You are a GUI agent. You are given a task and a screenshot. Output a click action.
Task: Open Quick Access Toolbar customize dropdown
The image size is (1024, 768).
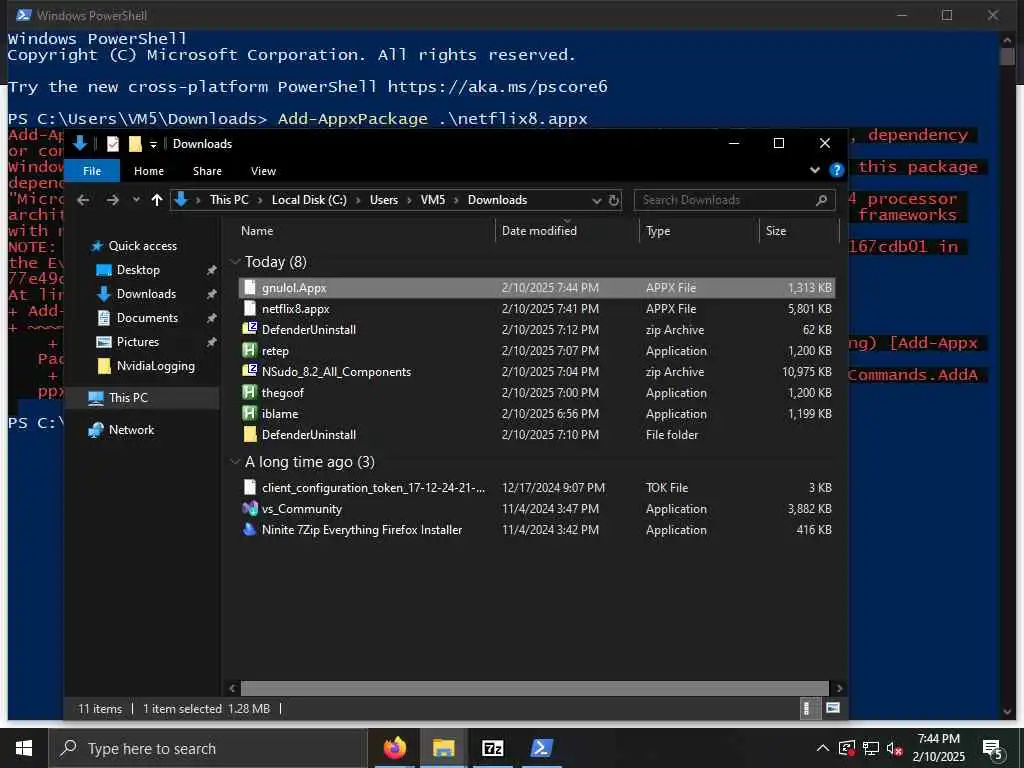tap(153, 144)
